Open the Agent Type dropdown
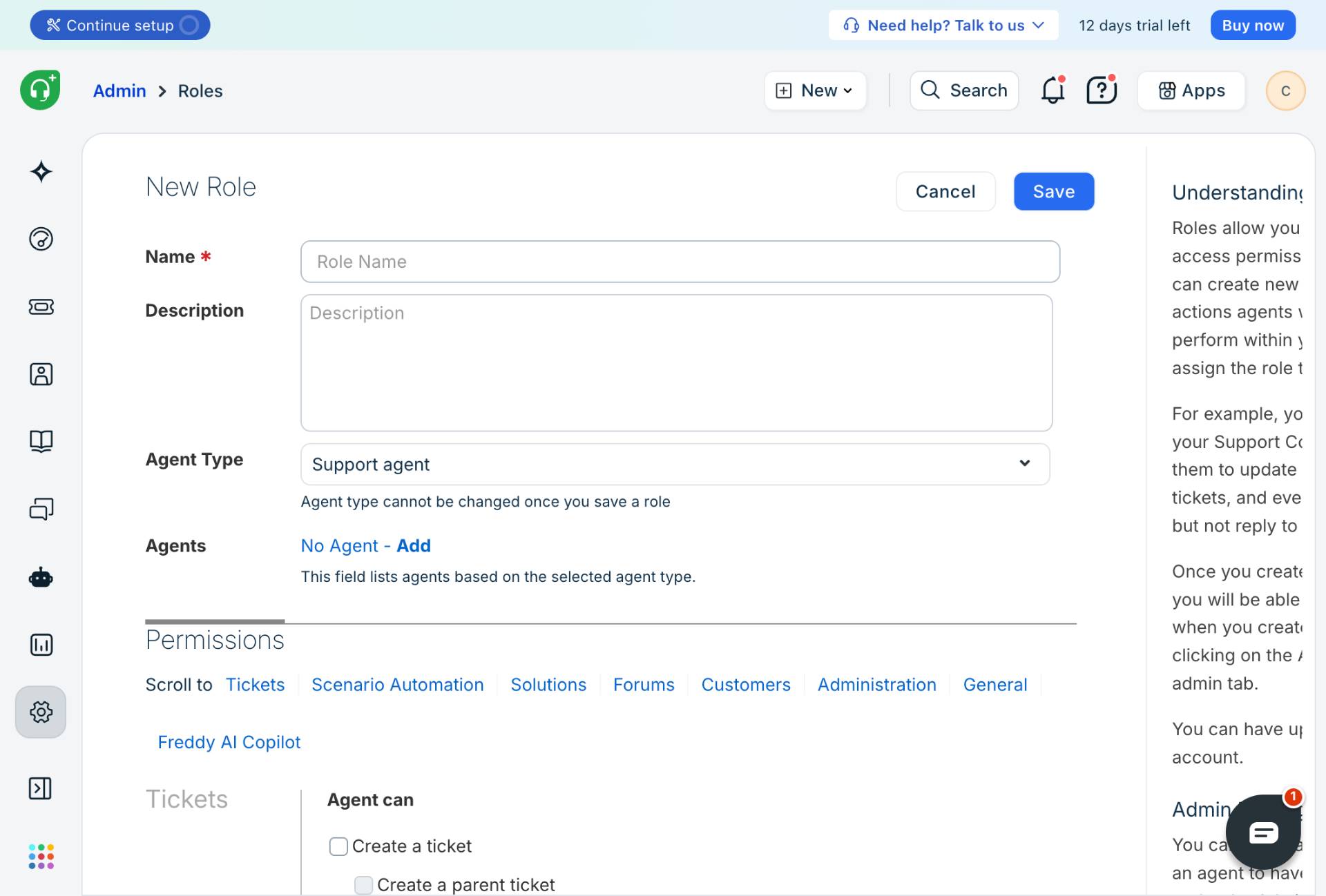 pyautogui.click(x=675, y=464)
